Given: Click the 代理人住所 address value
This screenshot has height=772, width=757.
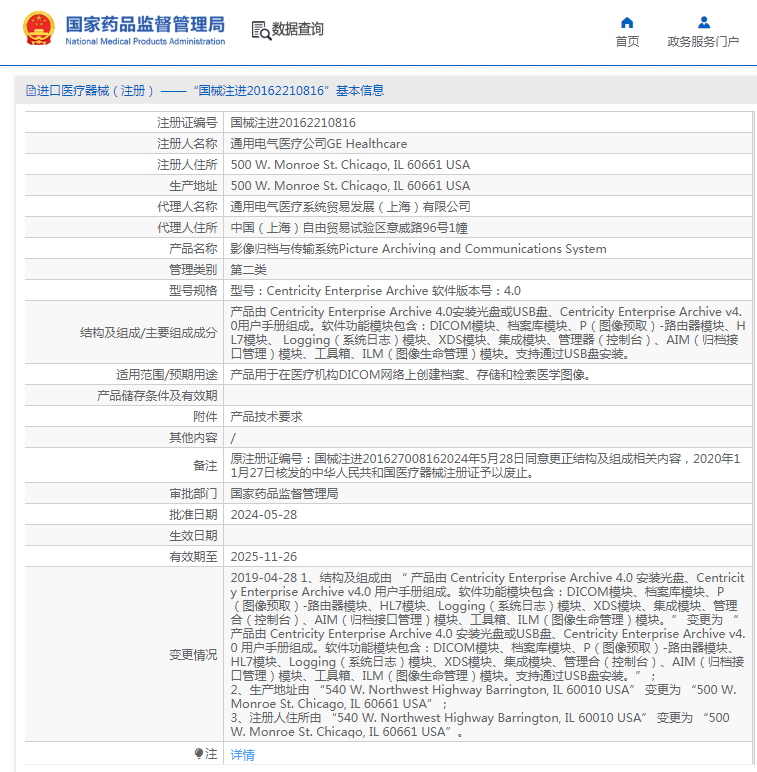Looking at the screenshot, I should [349, 228].
